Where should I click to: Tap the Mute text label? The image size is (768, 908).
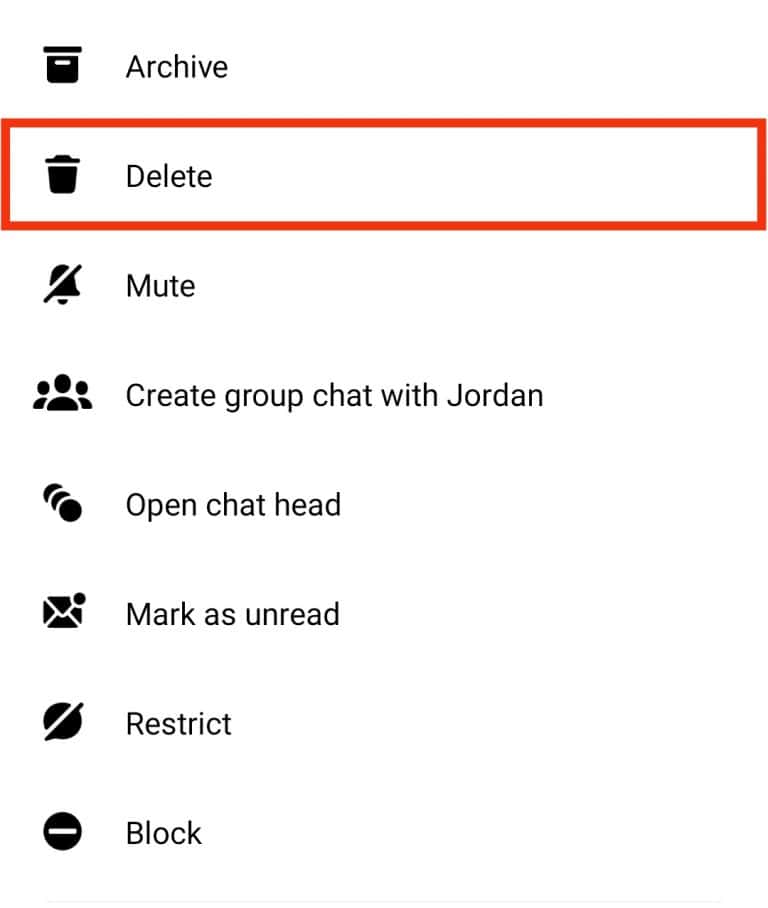pos(158,285)
